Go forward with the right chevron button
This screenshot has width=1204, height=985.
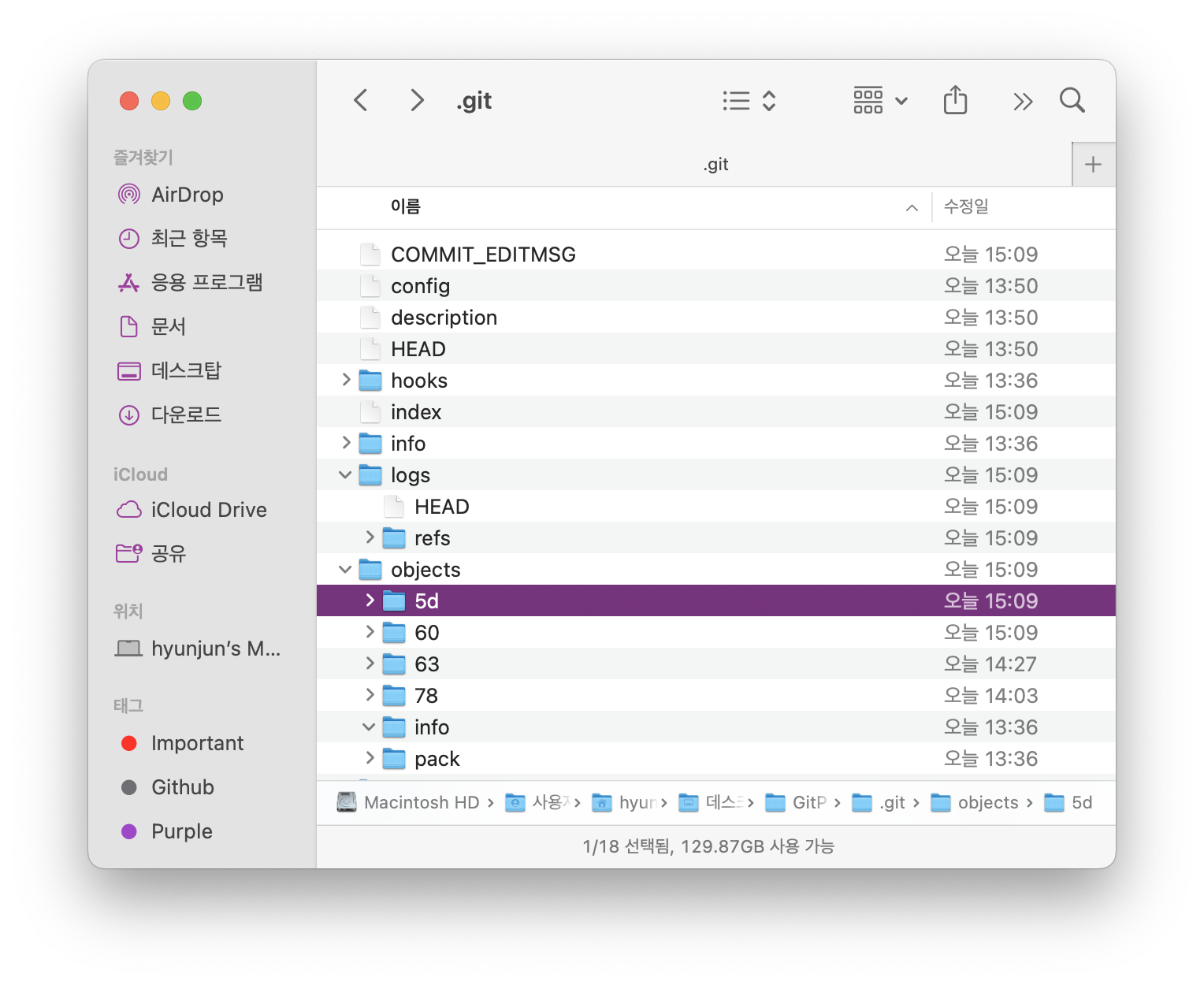coord(418,101)
